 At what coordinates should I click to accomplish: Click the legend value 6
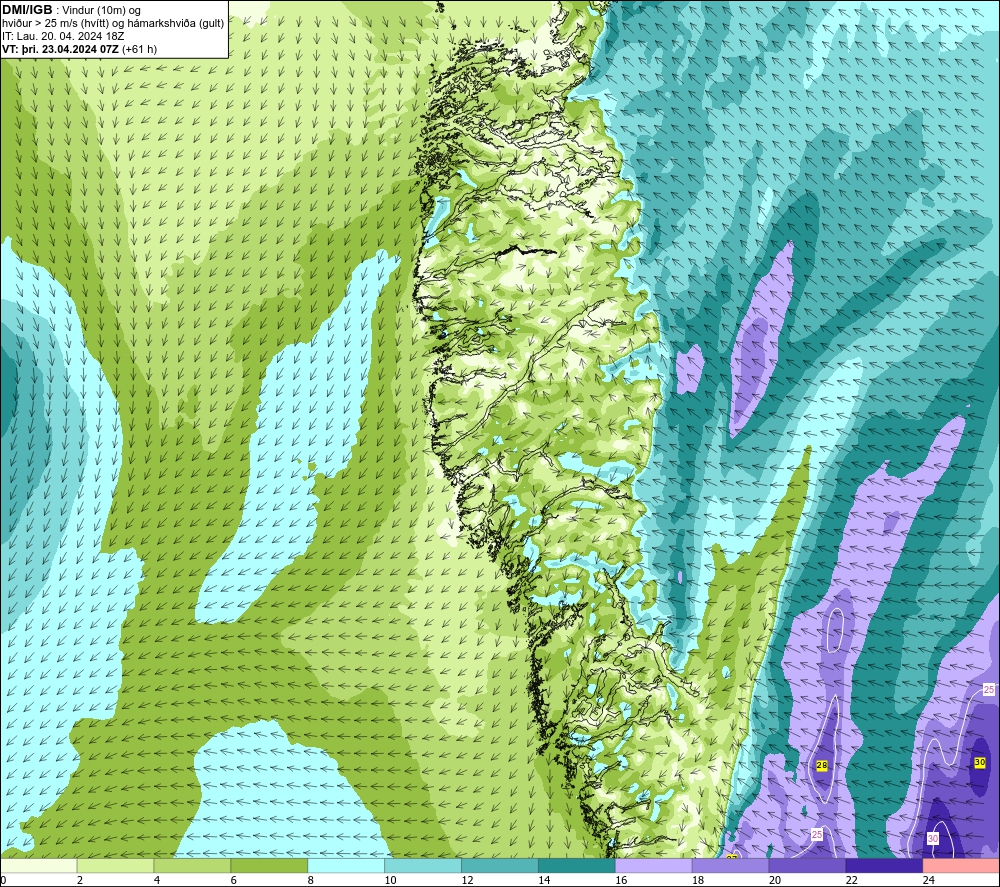[x=233, y=880]
